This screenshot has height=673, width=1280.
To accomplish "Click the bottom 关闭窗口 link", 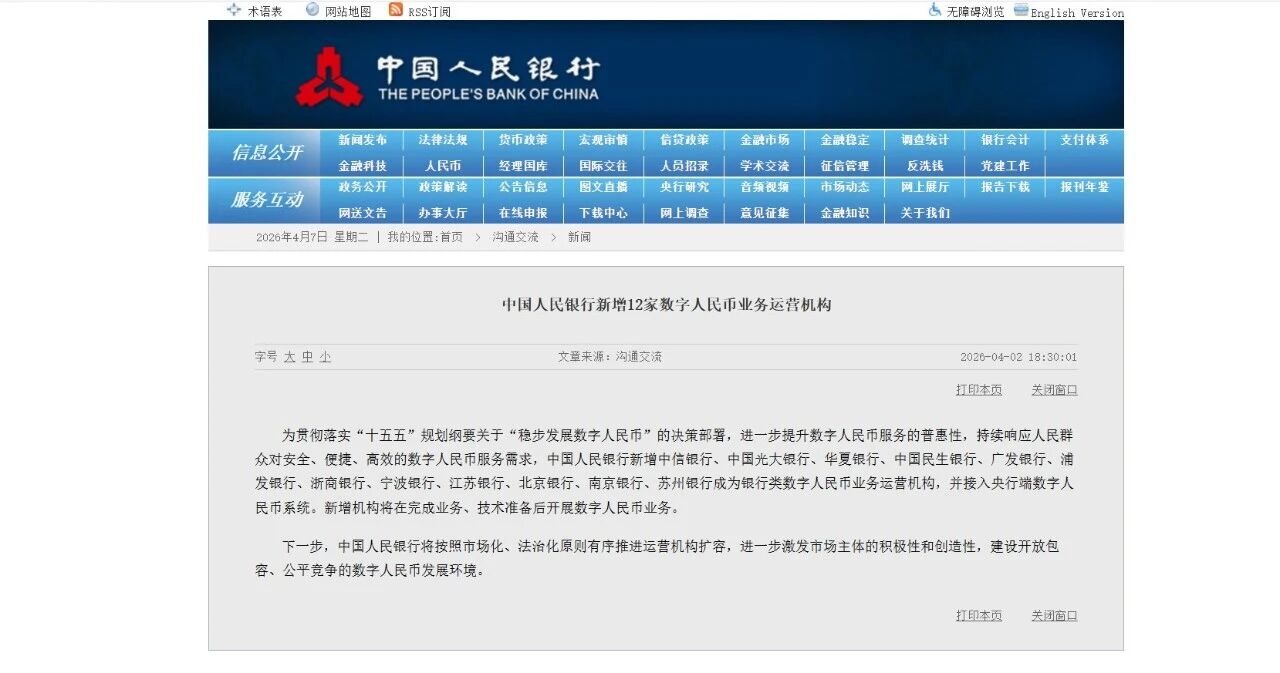I will click(x=1054, y=616).
